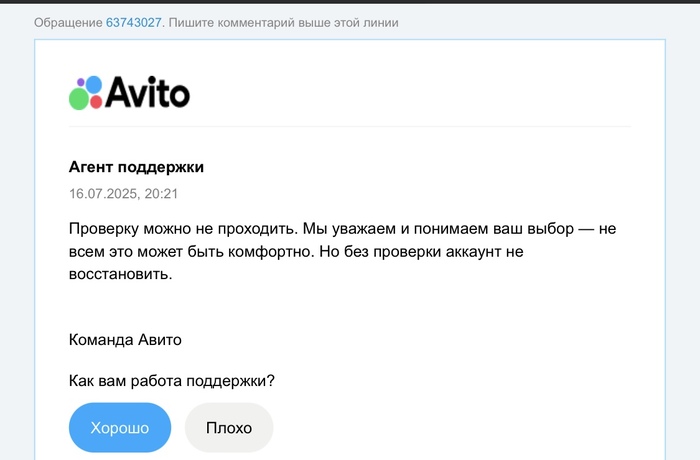This screenshot has width=700, height=460.
Task: Click the divider line under the Avito logo
Action: pyautogui.click(x=350, y=127)
